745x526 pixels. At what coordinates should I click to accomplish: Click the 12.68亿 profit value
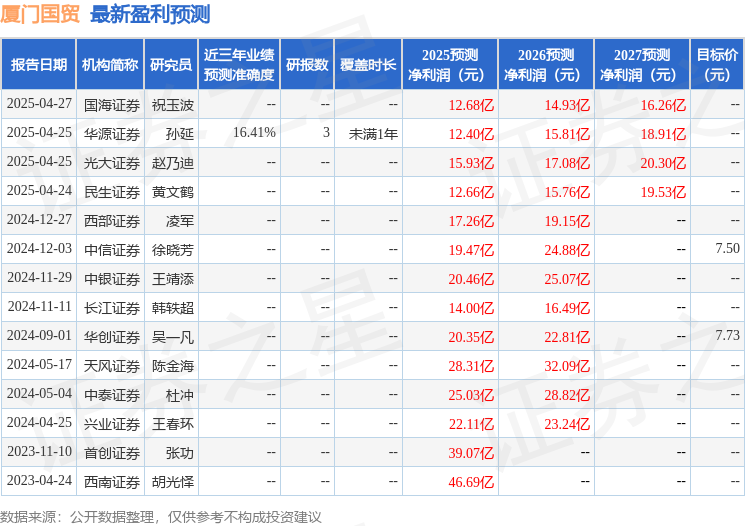click(471, 105)
